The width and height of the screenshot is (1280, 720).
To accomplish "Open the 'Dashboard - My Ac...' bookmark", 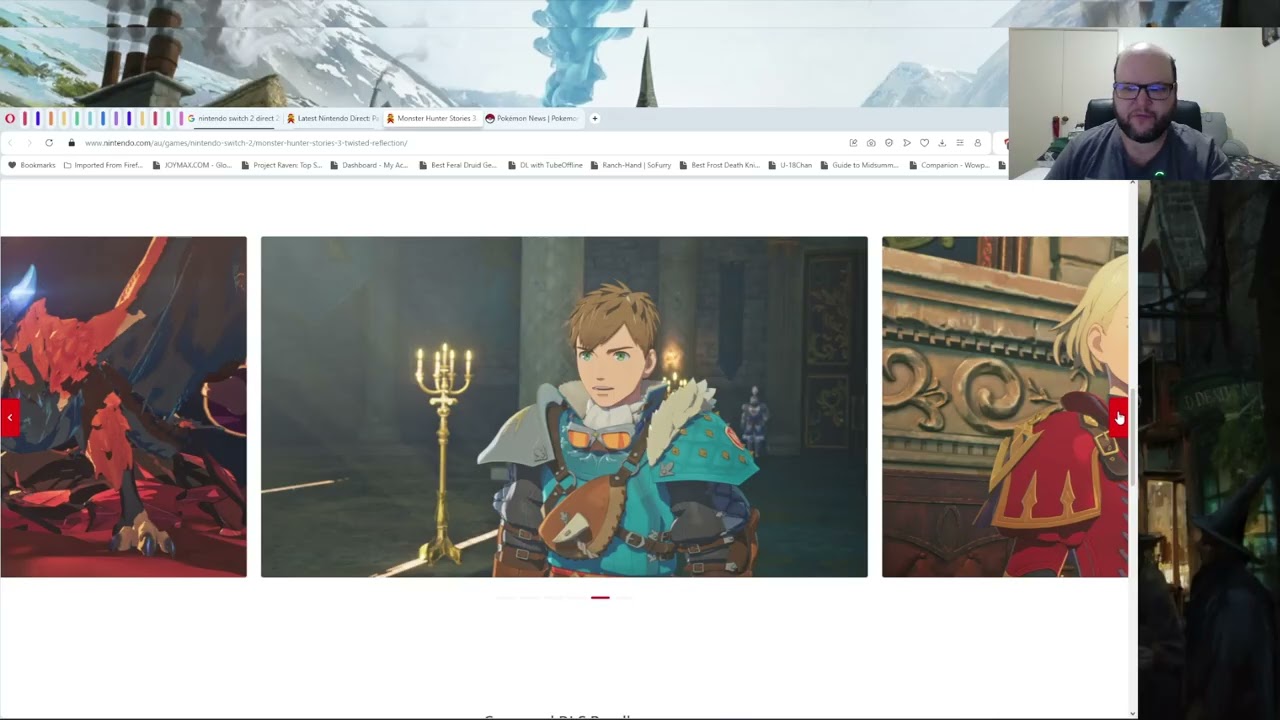I will coord(369,165).
